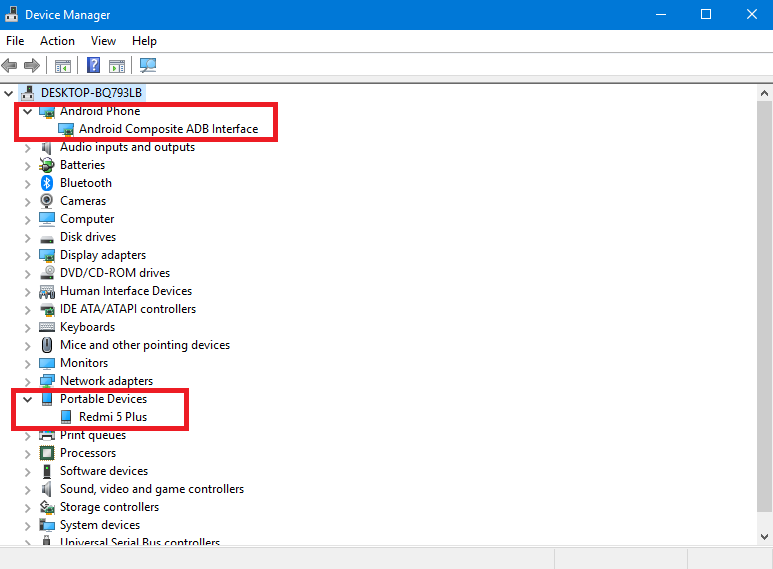
Task: Click the Bluetooth category icon
Action: tap(47, 183)
